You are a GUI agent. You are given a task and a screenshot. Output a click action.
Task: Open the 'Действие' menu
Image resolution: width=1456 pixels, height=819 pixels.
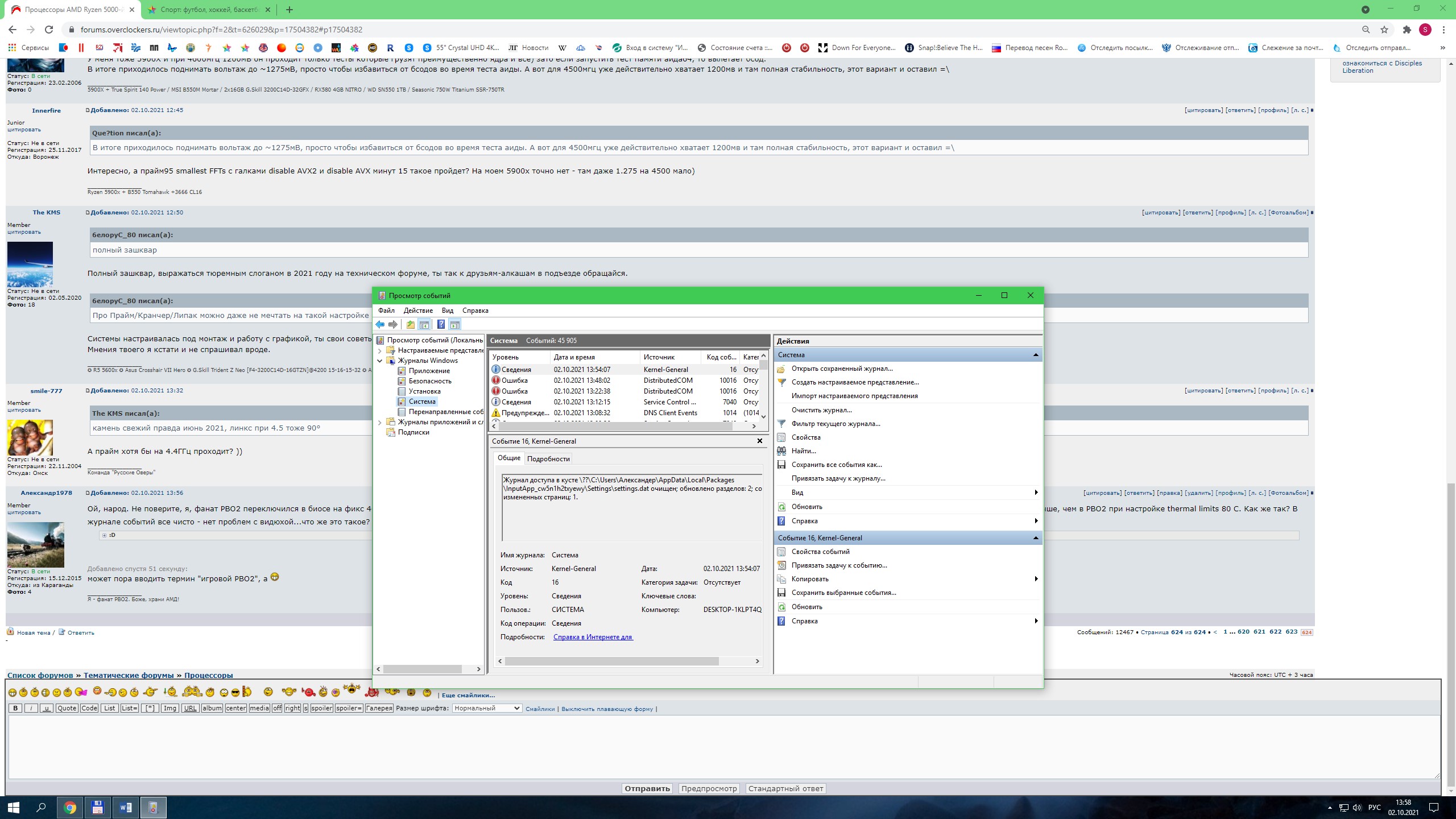(x=418, y=311)
